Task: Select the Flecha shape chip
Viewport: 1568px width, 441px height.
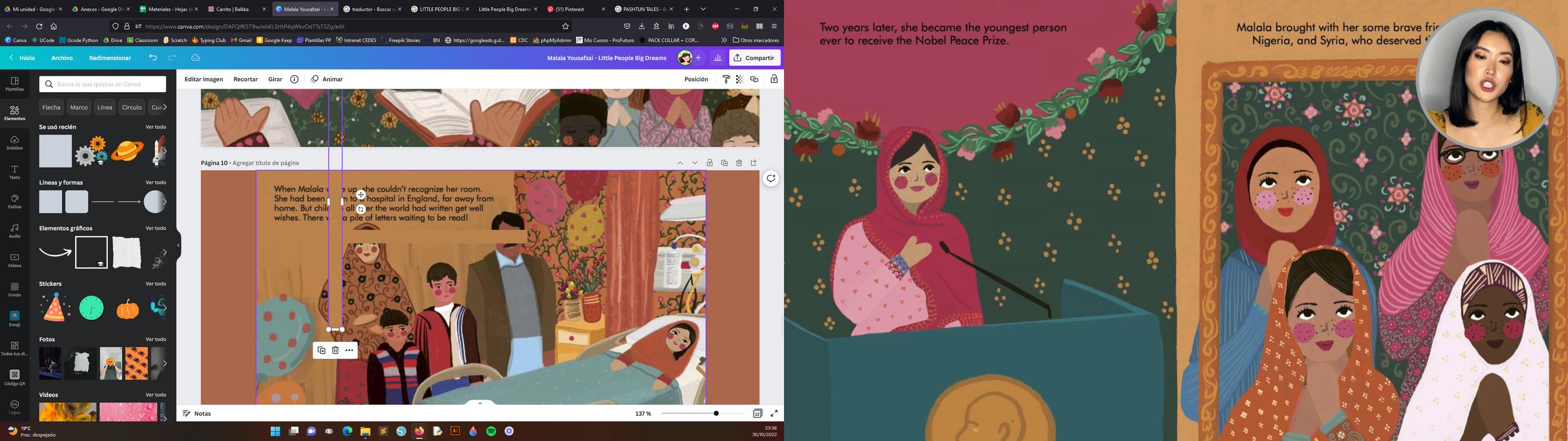Action: pos(52,107)
